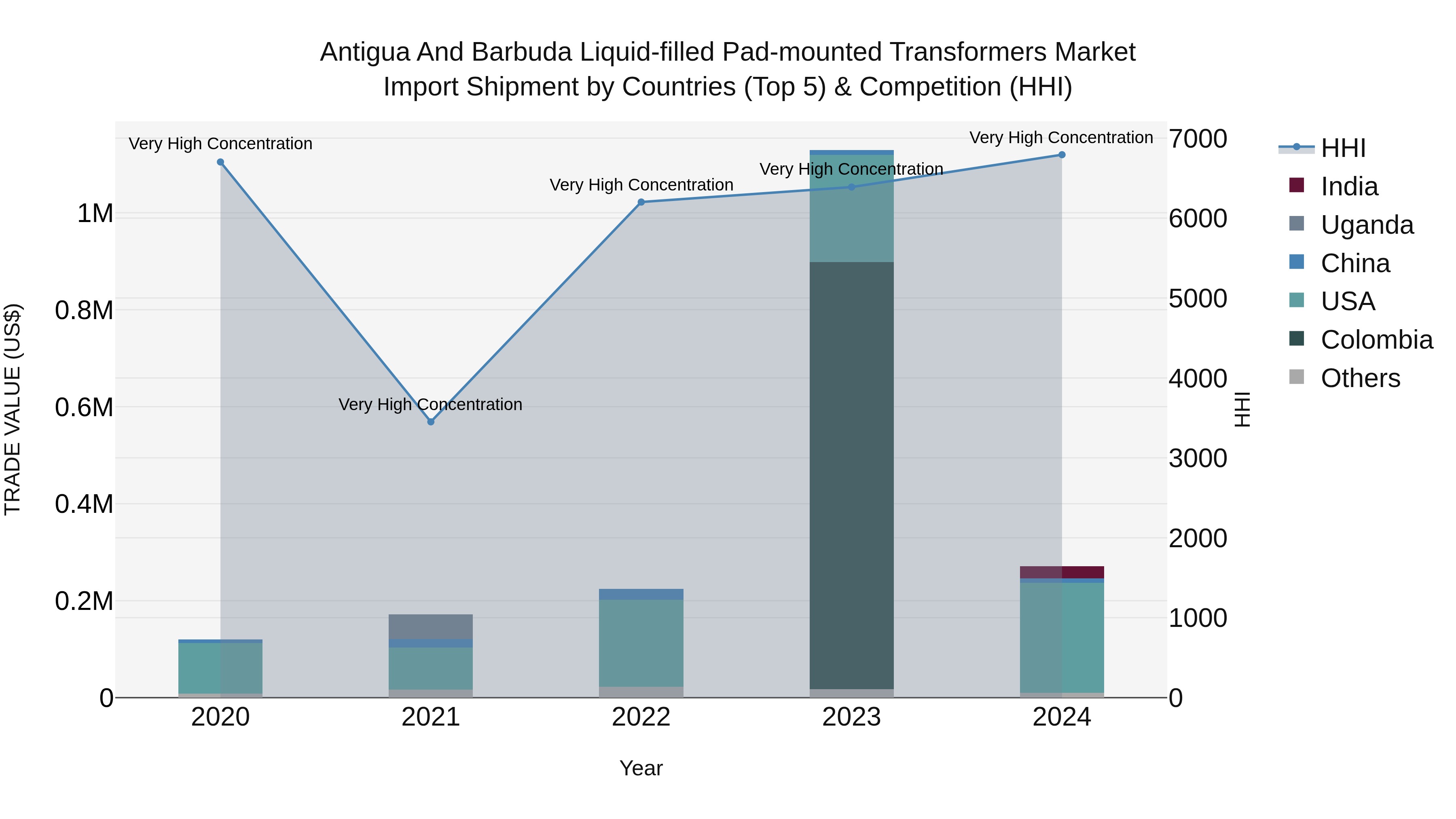
Task: Click the 2023 x-axis label
Action: coord(852,717)
